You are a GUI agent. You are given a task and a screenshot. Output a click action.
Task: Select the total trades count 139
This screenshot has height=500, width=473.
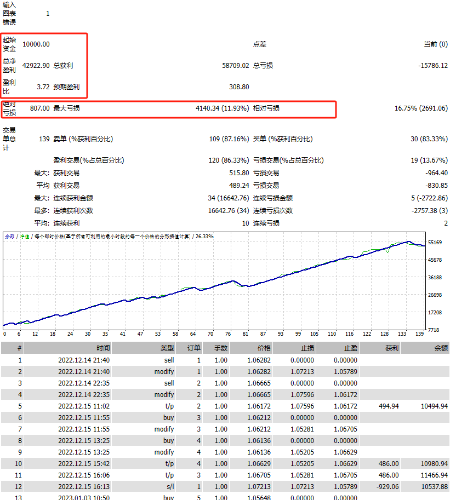click(44, 139)
